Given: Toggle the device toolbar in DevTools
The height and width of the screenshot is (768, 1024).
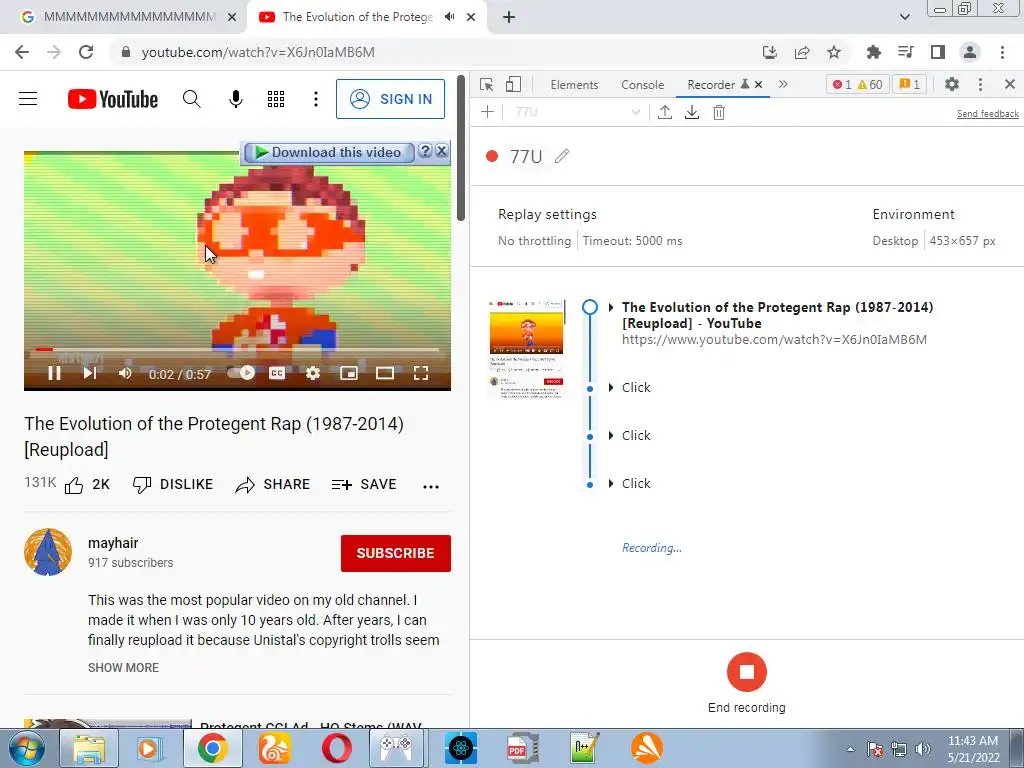Looking at the screenshot, I should [x=513, y=84].
